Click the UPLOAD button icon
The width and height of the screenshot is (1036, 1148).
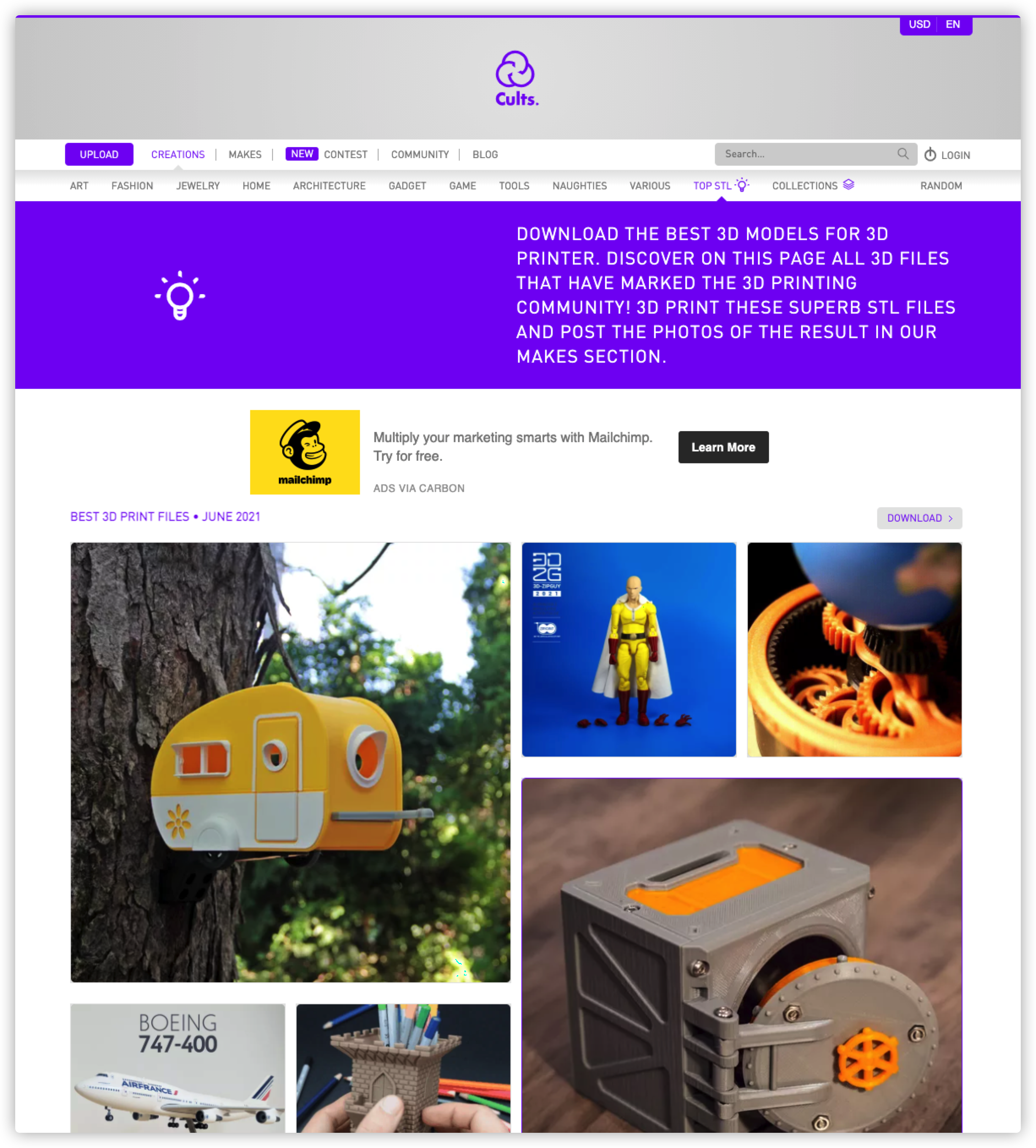98,155
